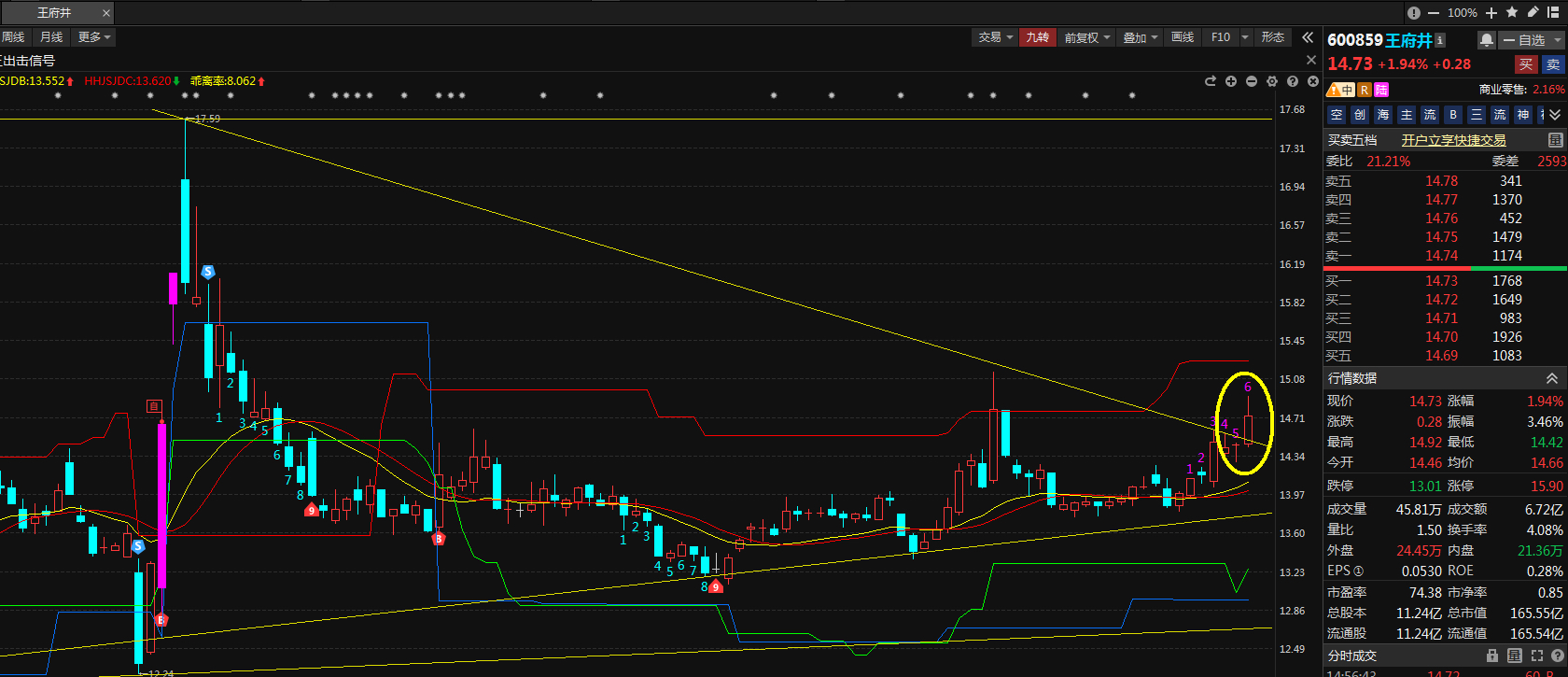Viewport: 1568px width, 677px height.
Task: Collapse the 行情数据 section
Action: click(1552, 378)
